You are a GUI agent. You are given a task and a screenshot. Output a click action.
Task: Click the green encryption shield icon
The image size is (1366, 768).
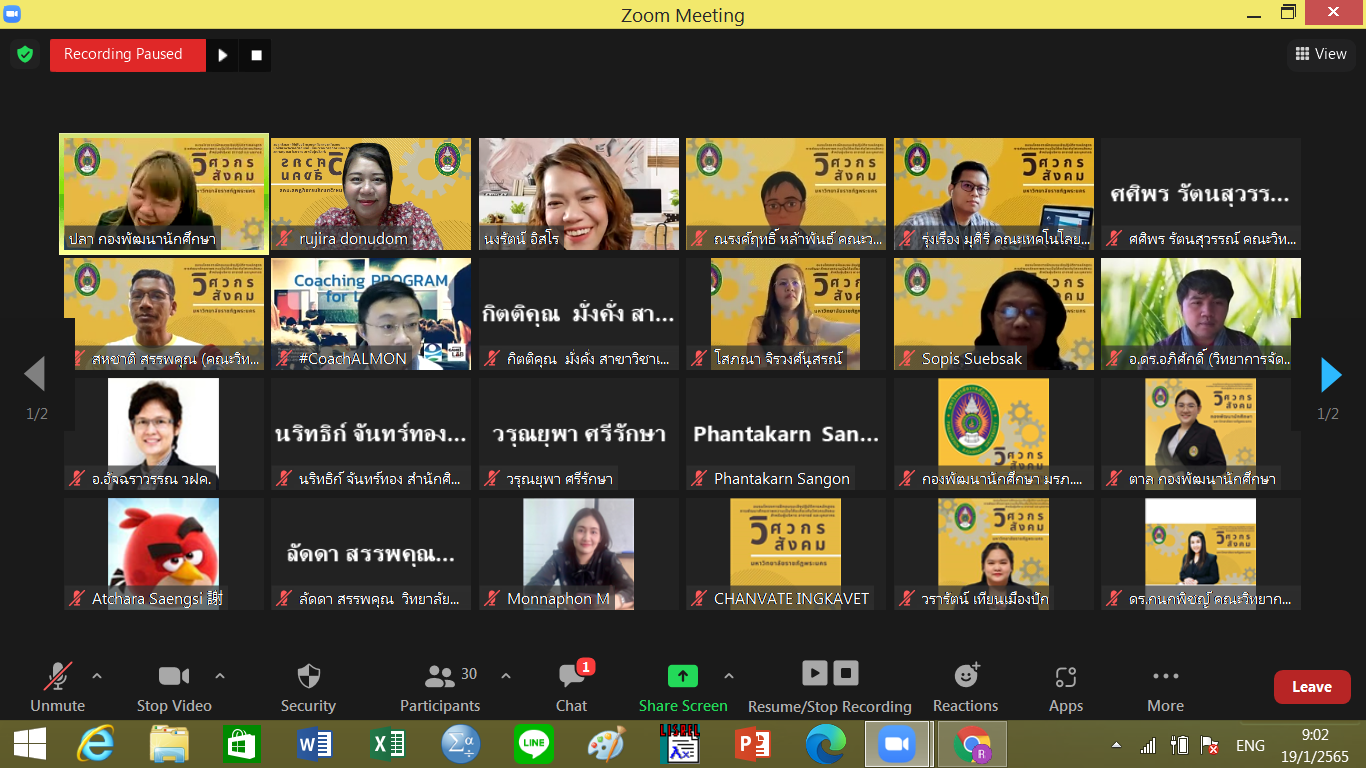tap(25, 54)
